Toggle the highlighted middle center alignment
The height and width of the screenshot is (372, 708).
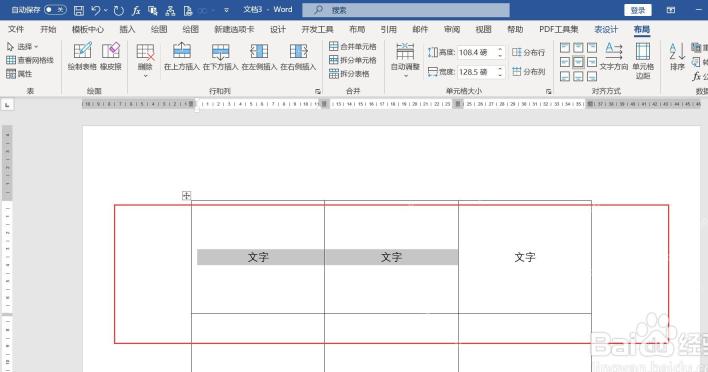578,62
